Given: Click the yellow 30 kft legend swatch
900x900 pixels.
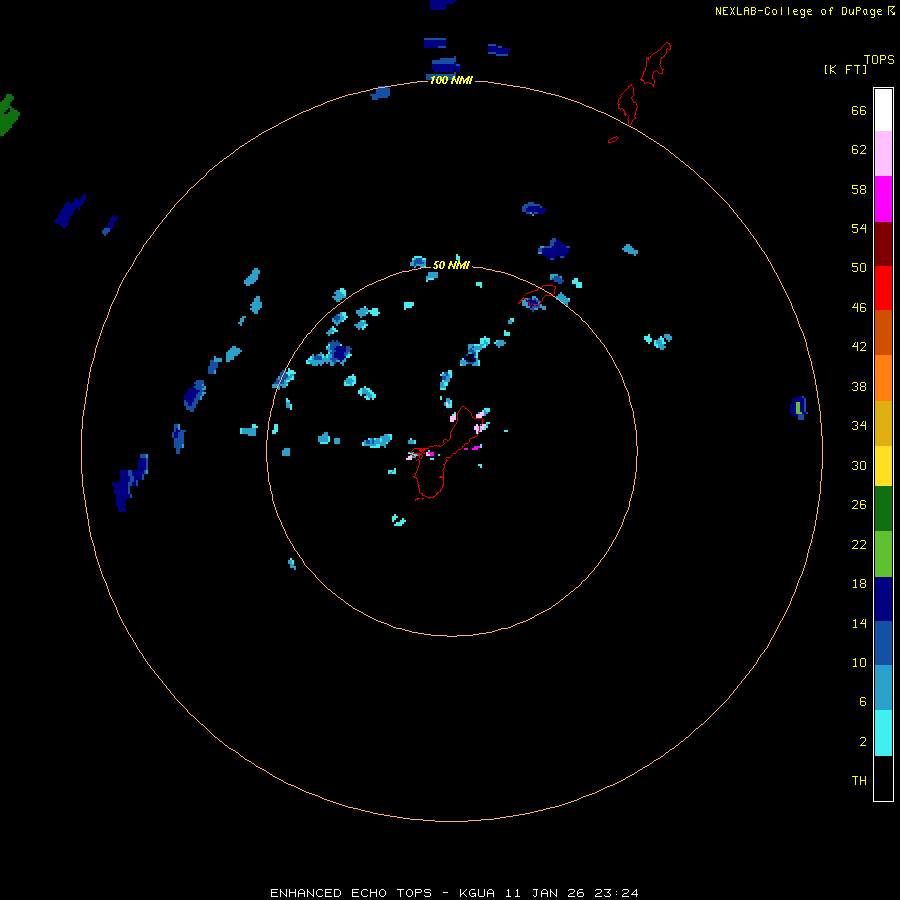Looking at the screenshot, I should 883,466.
